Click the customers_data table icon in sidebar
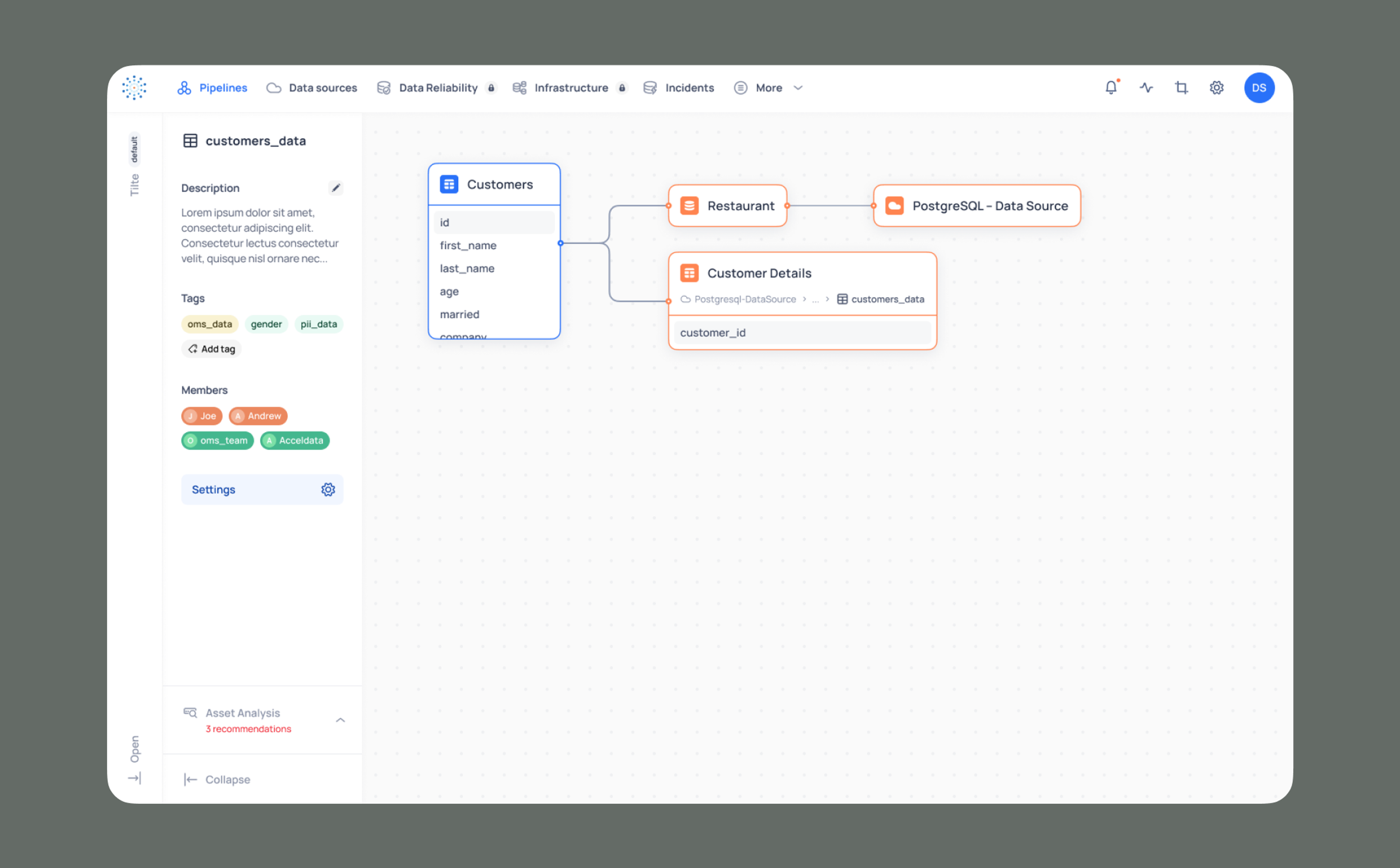 tap(190, 141)
